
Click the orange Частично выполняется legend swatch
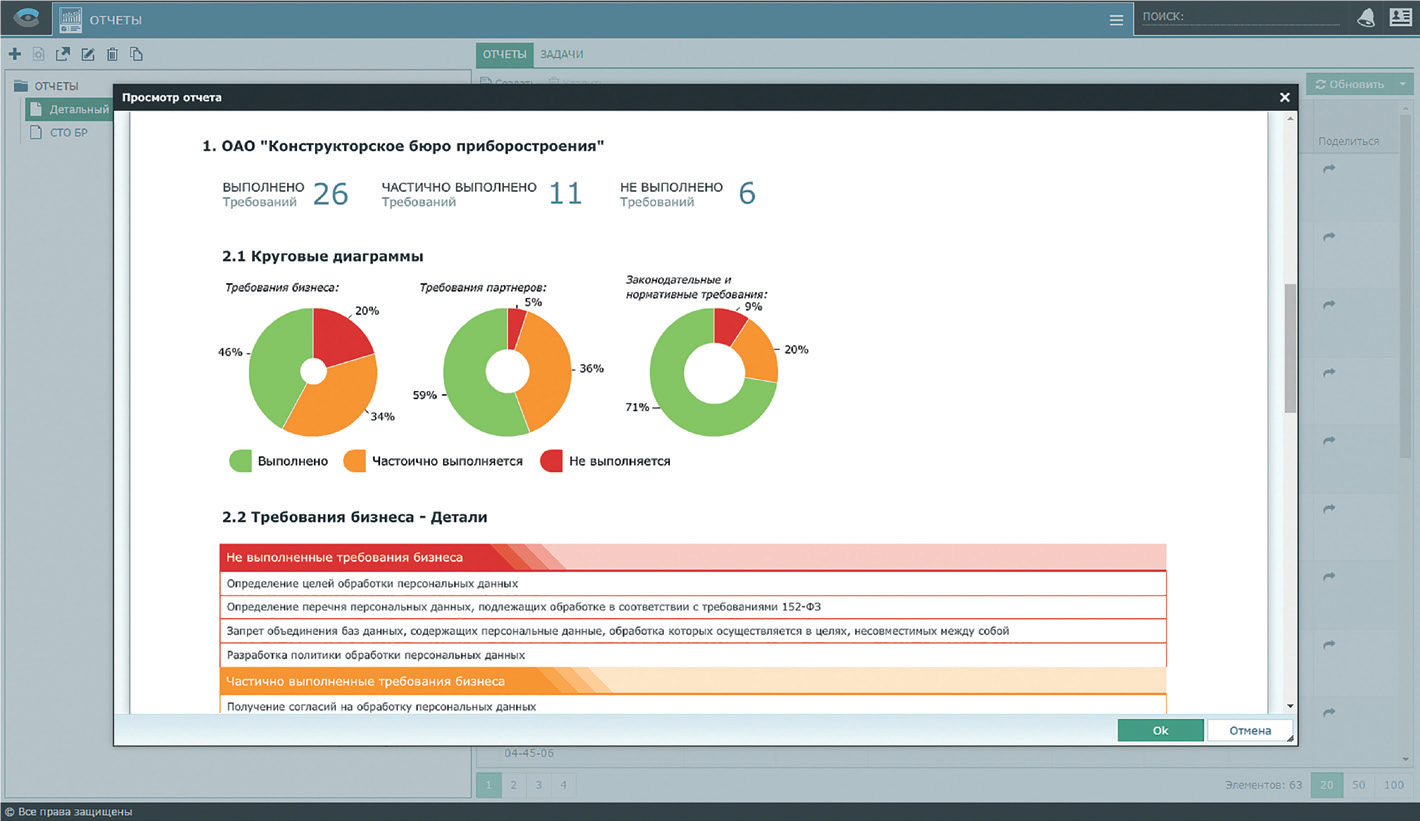point(354,461)
